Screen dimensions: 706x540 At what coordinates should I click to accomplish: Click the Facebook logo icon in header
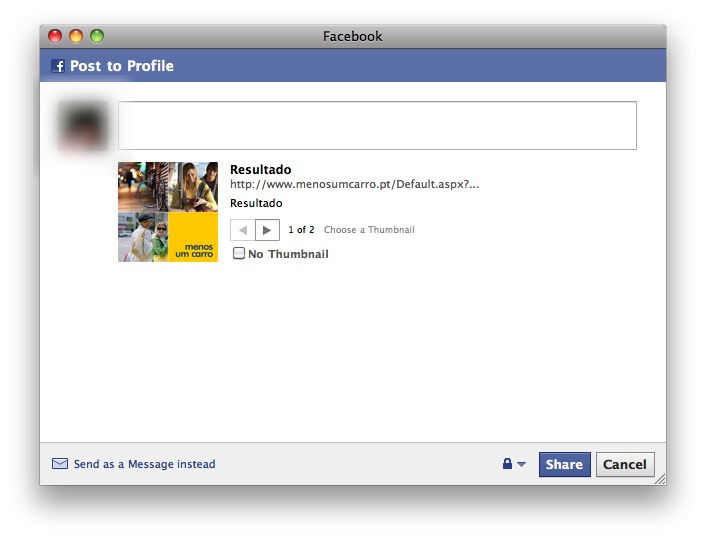click(x=58, y=66)
